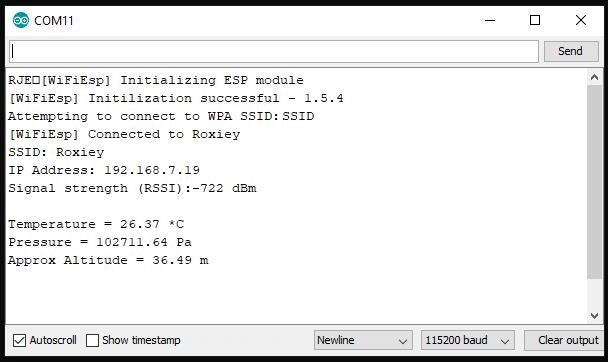Viewport: 608px width, 362px height.
Task: Click the scrollbar down arrow
Action: (x=594, y=316)
